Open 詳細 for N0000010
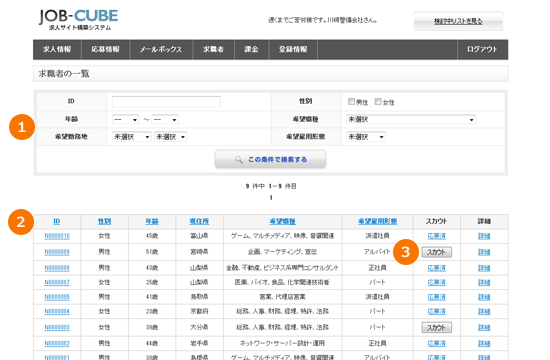This screenshot has width=550, height=360. pyautogui.click(x=484, y=236)
